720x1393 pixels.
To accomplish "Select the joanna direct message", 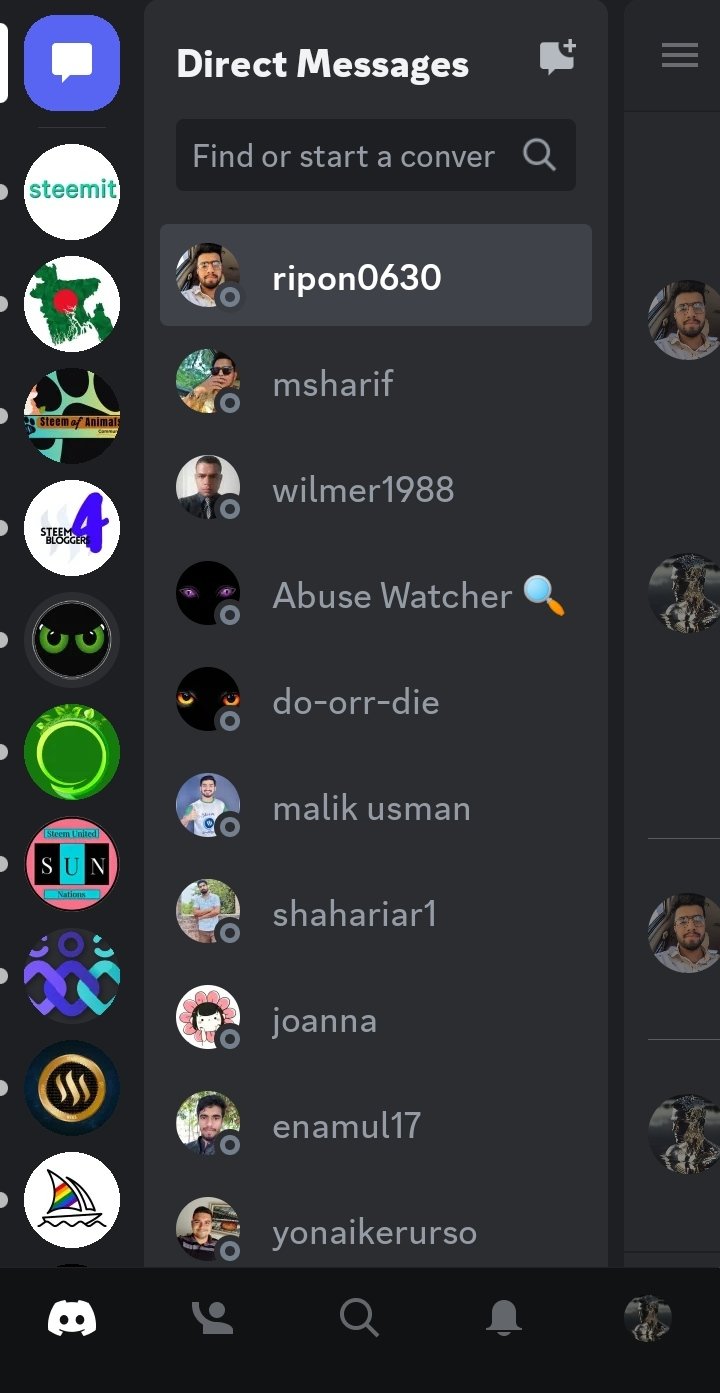I will (x=376, y=1019).
